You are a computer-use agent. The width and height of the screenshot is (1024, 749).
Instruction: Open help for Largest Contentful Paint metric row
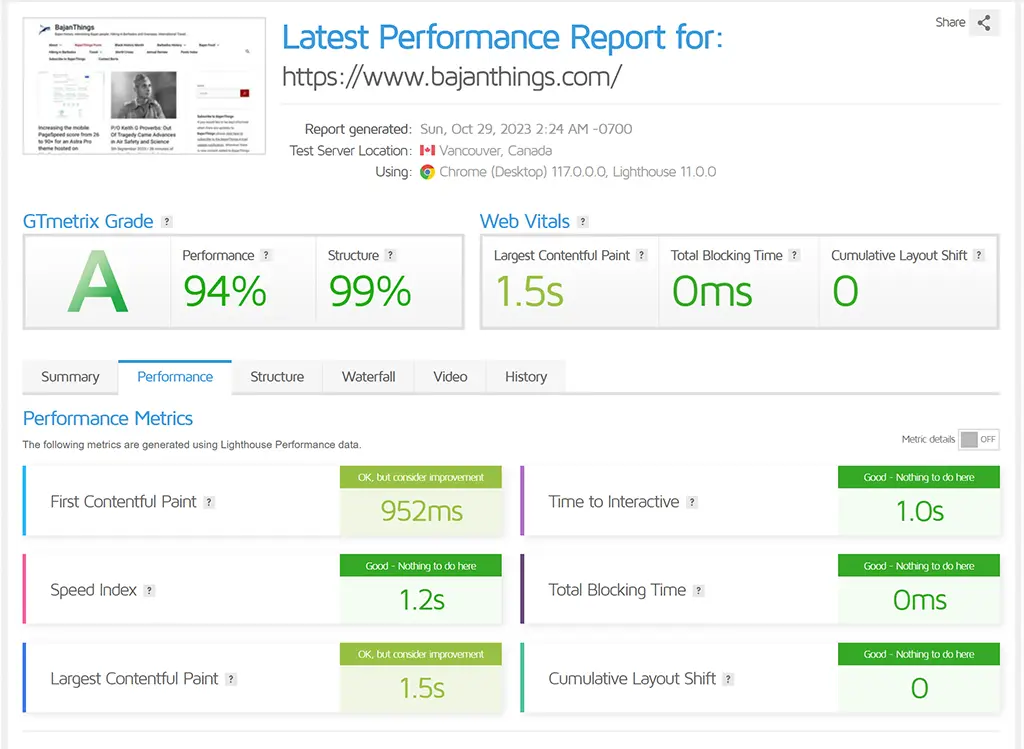[x=231, y=679]
